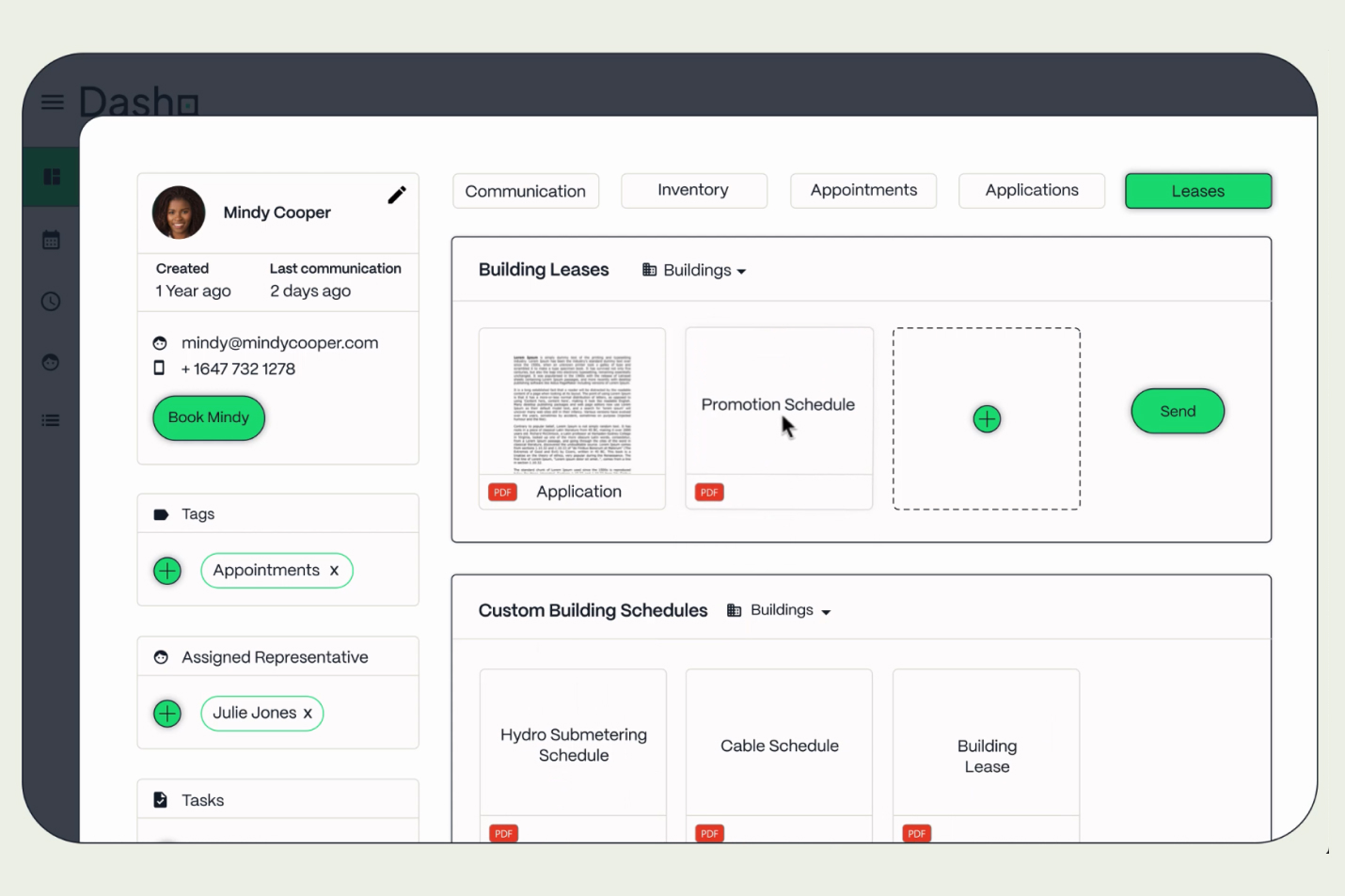
Task: Add a new tag with plus icon
Action: 167,571
